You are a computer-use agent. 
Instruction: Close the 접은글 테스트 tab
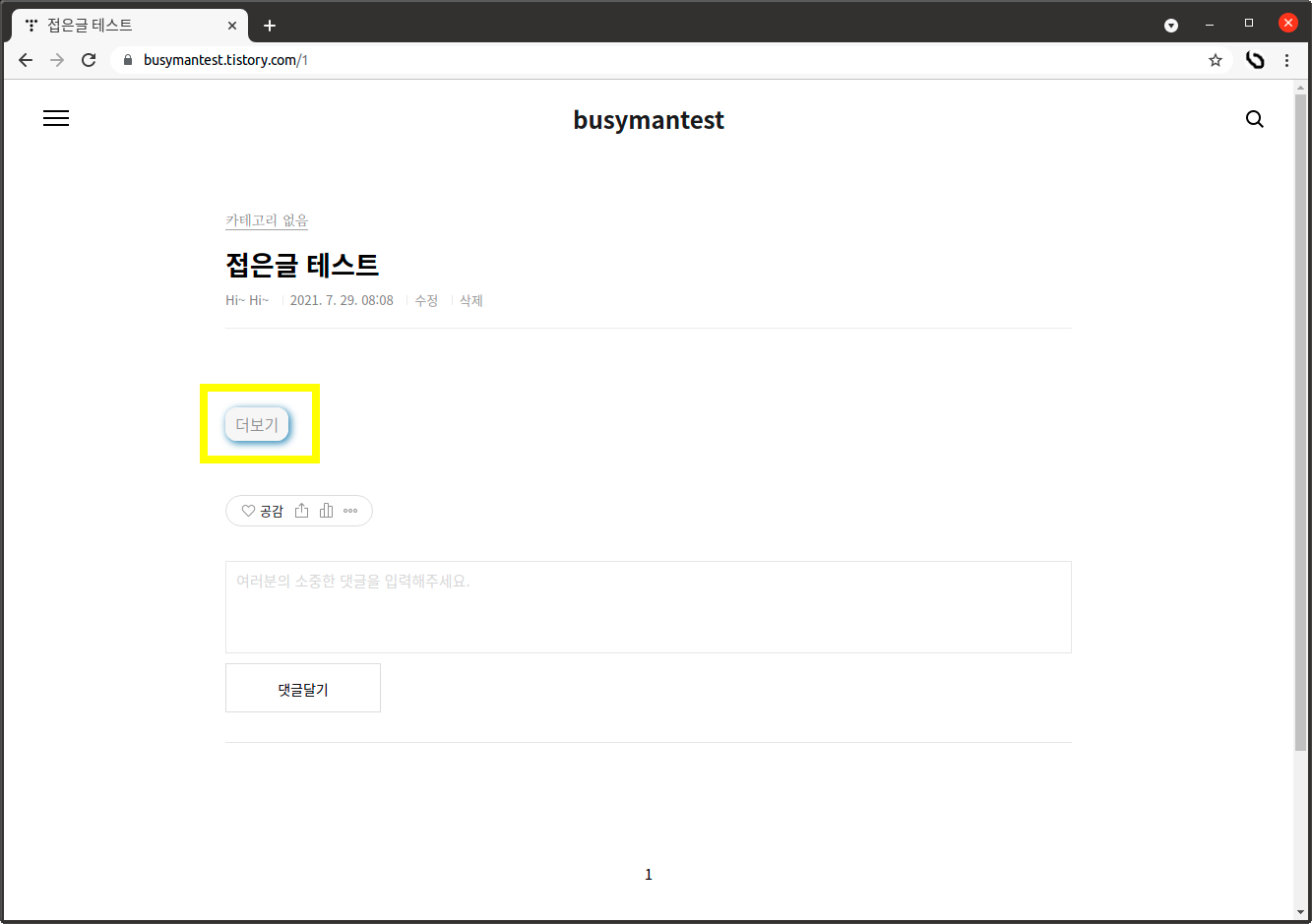tap(232, 26)
